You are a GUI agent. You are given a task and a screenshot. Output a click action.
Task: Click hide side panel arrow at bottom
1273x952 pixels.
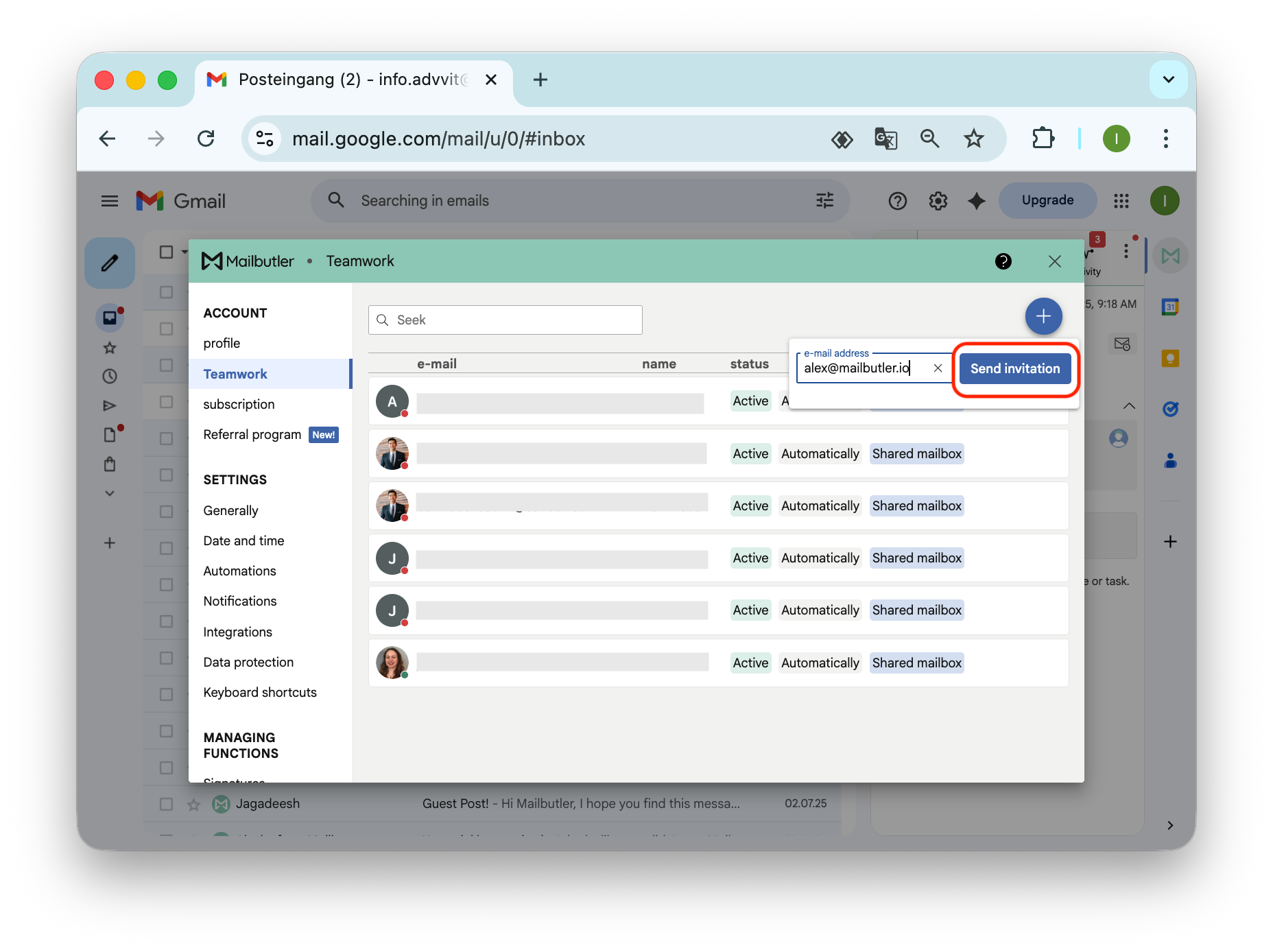[1170, 825]
